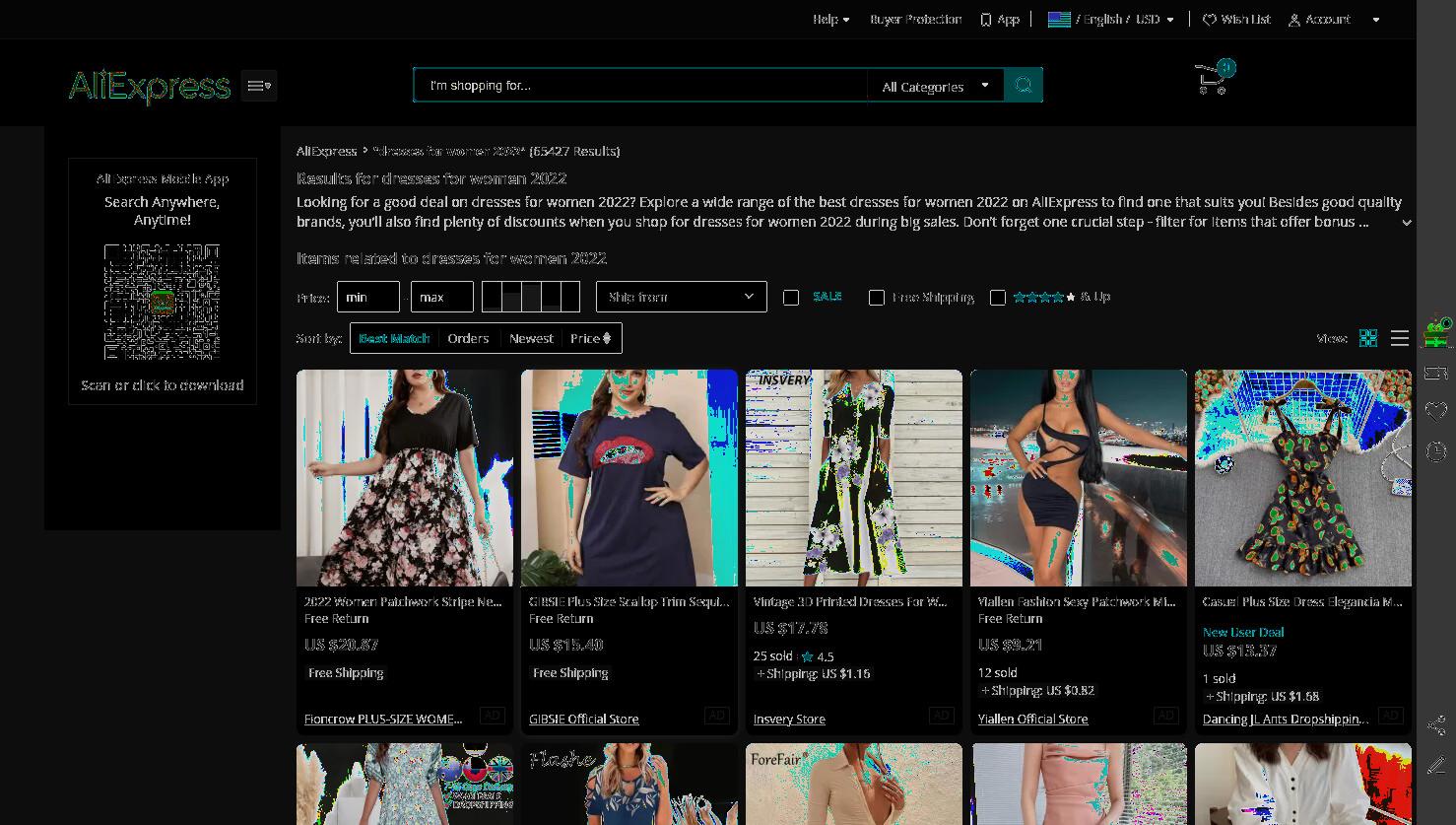This screenshot has height=825, width=1456.
Task: Click the AD badge on GIBSIE item
Action: click(x=716, y=716)
